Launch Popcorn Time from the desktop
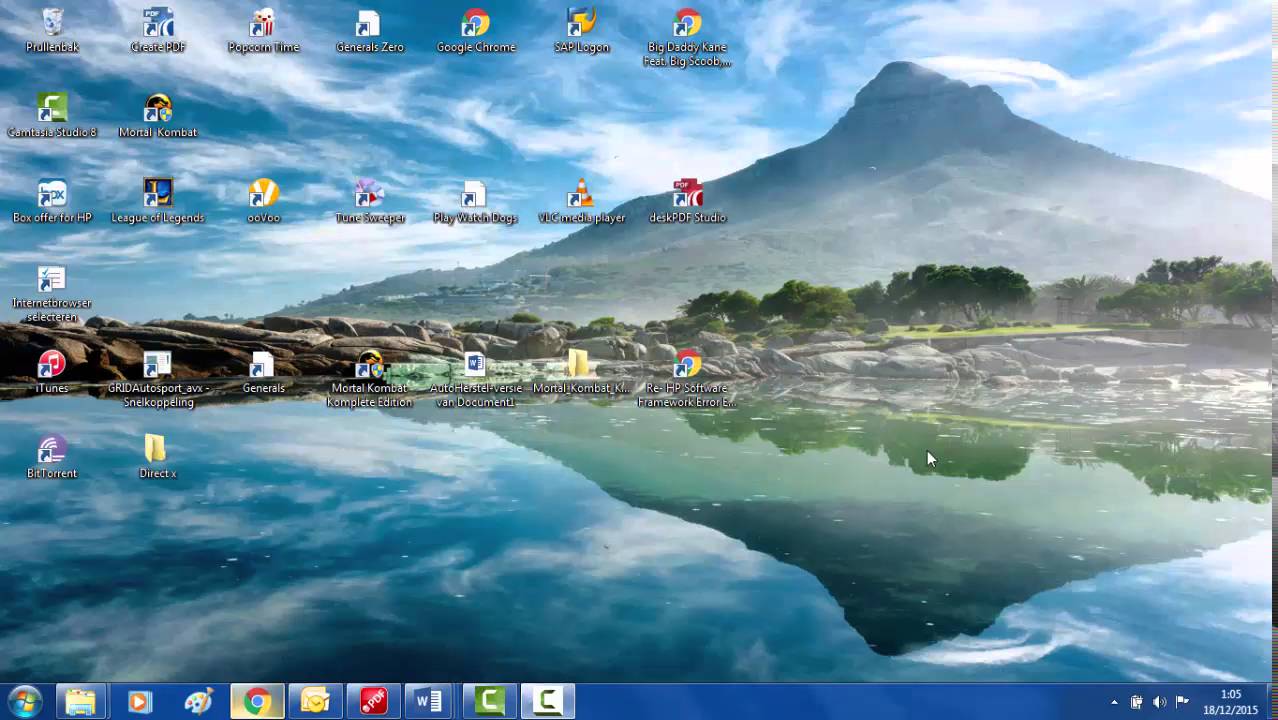Image resolution: width=1278 pixels, height=720 pixels. [263, 25]
